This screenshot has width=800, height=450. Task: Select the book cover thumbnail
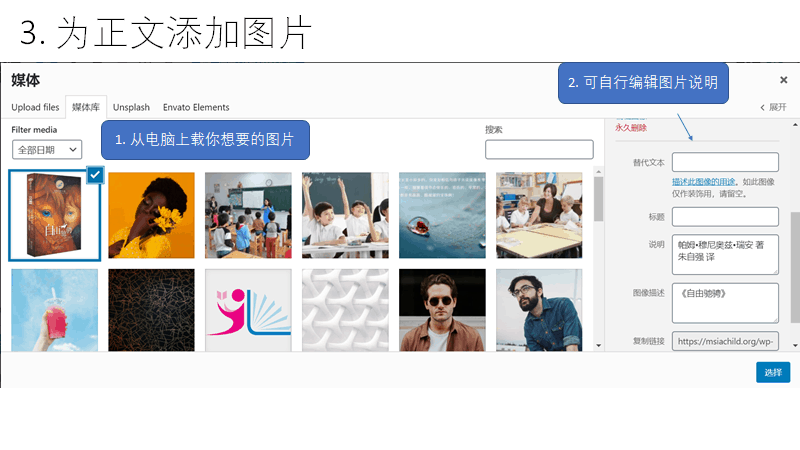click(54, 216)
